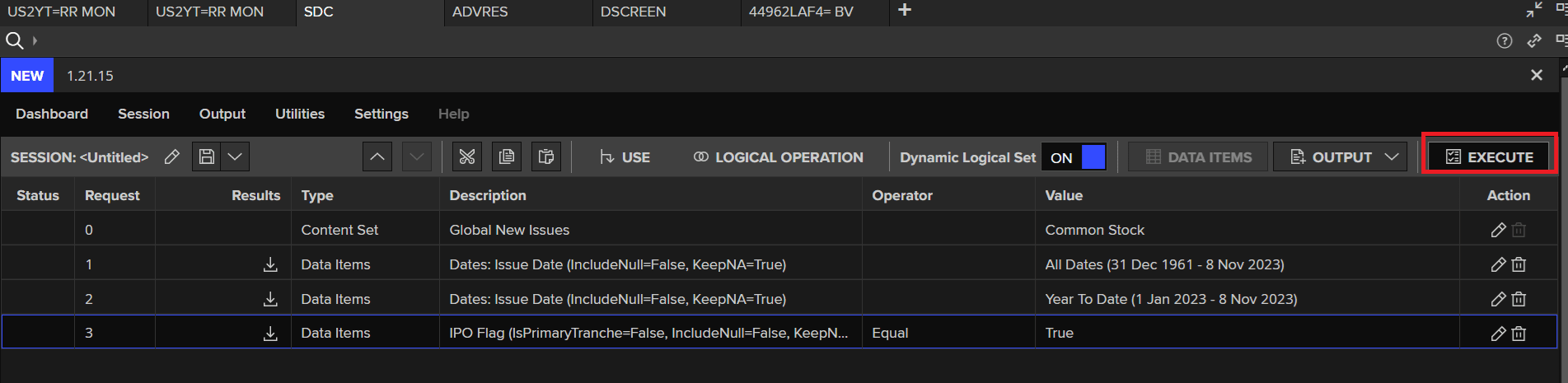
Task: Open the Settings menu
Action: 381,114
